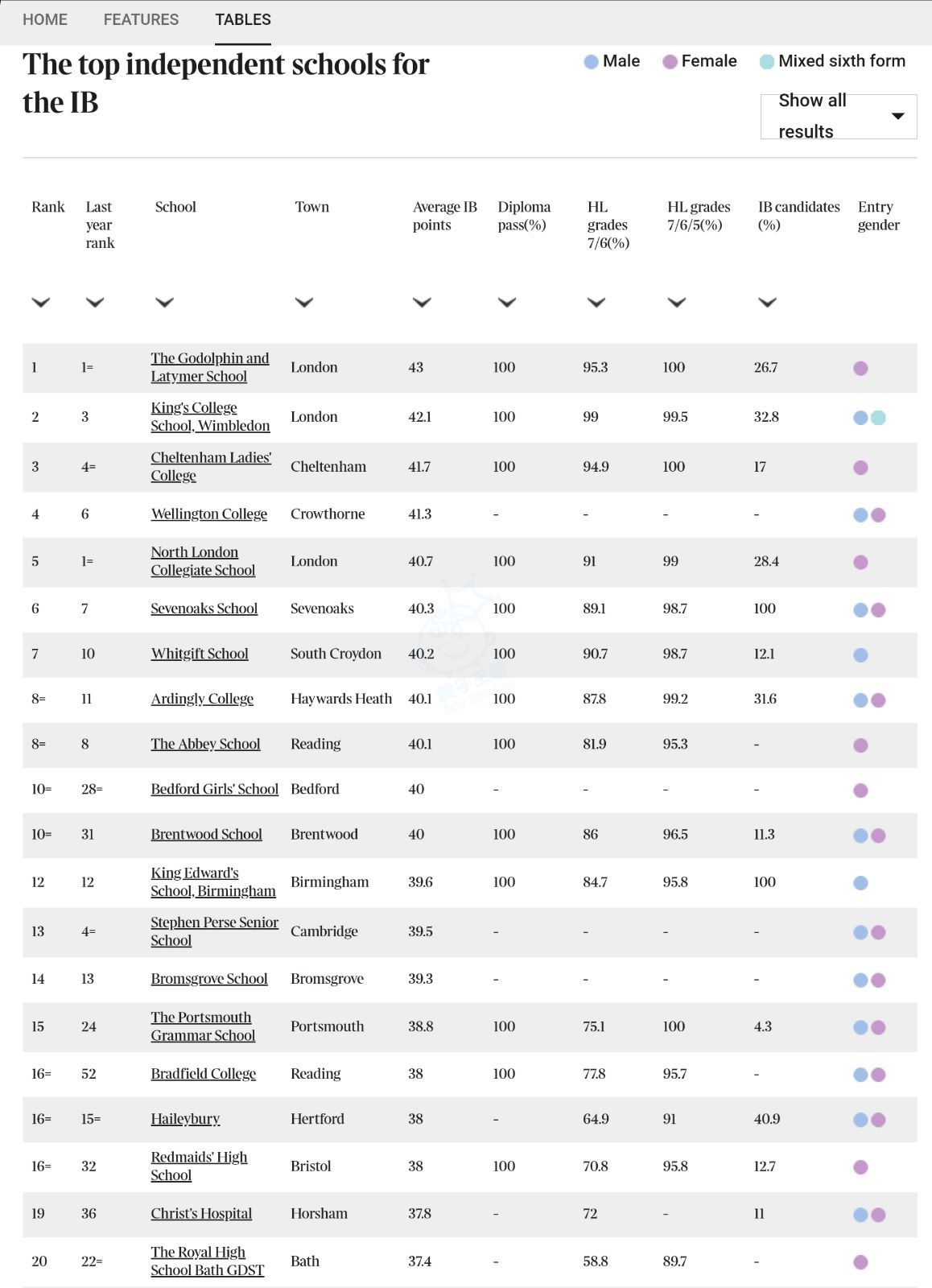932x1288 pixels.
Task: Sort by Town column chevron
Action: pos(303,303)
